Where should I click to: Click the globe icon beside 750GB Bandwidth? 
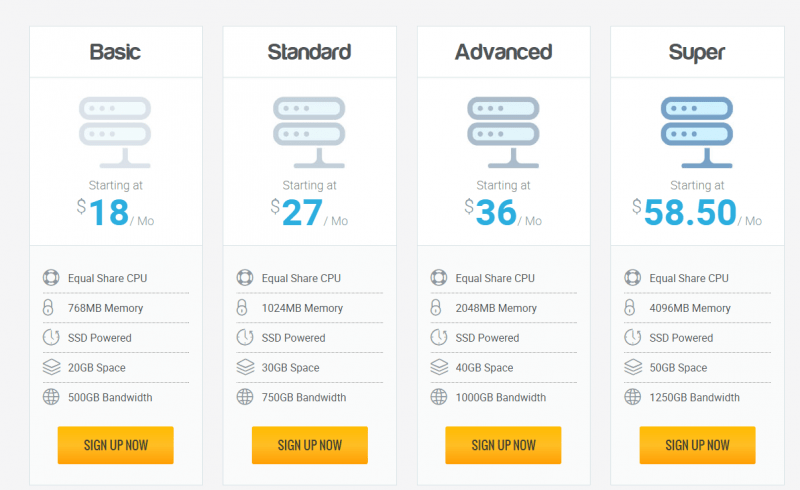point(245,397)
